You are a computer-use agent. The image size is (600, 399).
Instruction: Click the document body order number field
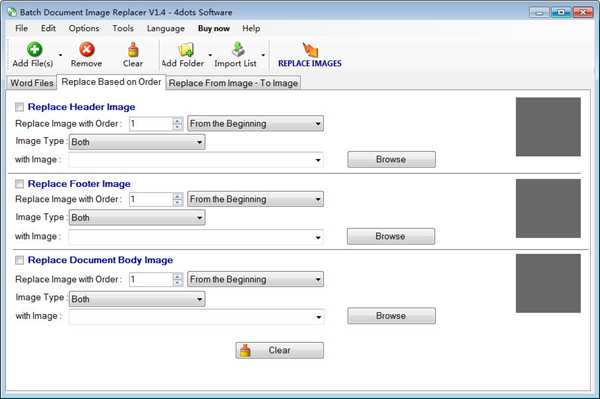pos(151,279)
